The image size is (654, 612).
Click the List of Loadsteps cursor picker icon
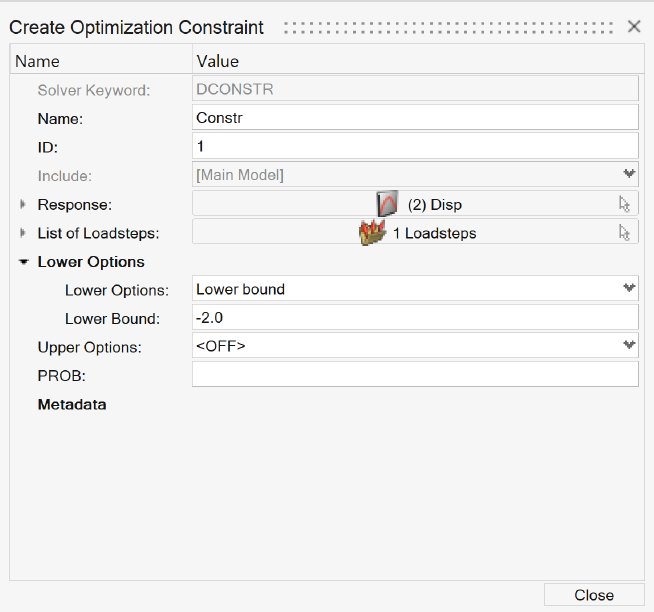click(625, 233)
